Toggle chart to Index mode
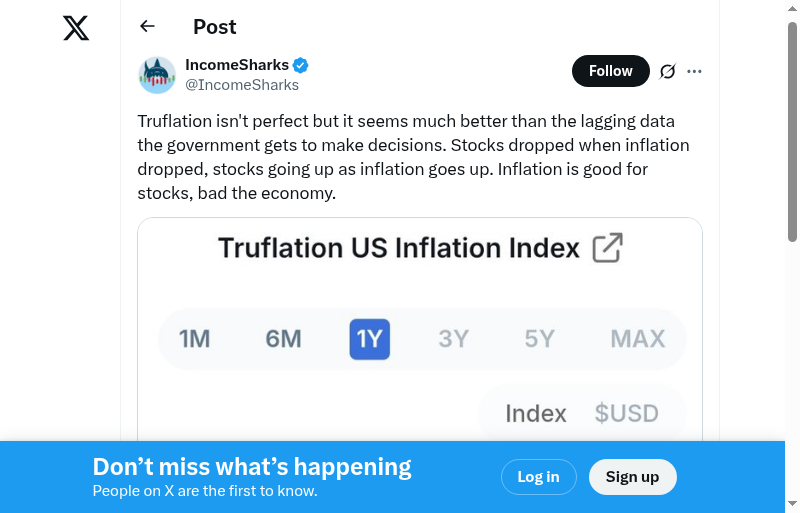800x513 pixels. [x=536, y=413]
